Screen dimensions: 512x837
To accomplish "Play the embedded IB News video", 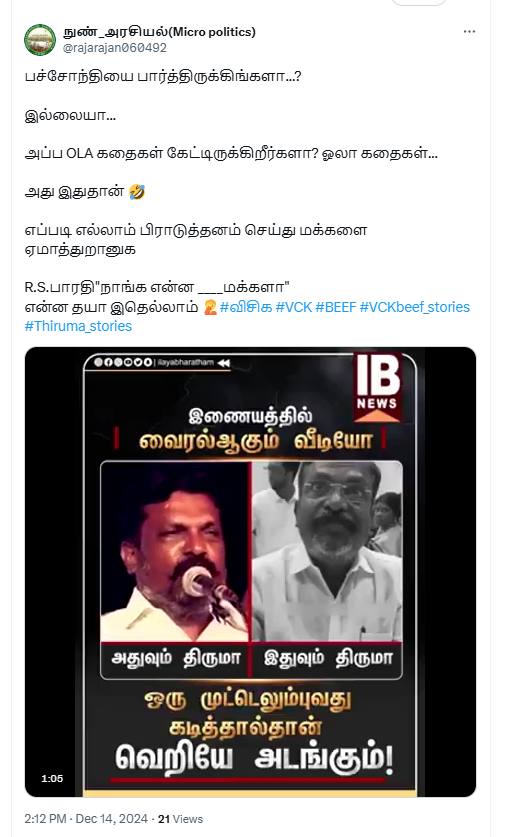I will tap(250, 572).
